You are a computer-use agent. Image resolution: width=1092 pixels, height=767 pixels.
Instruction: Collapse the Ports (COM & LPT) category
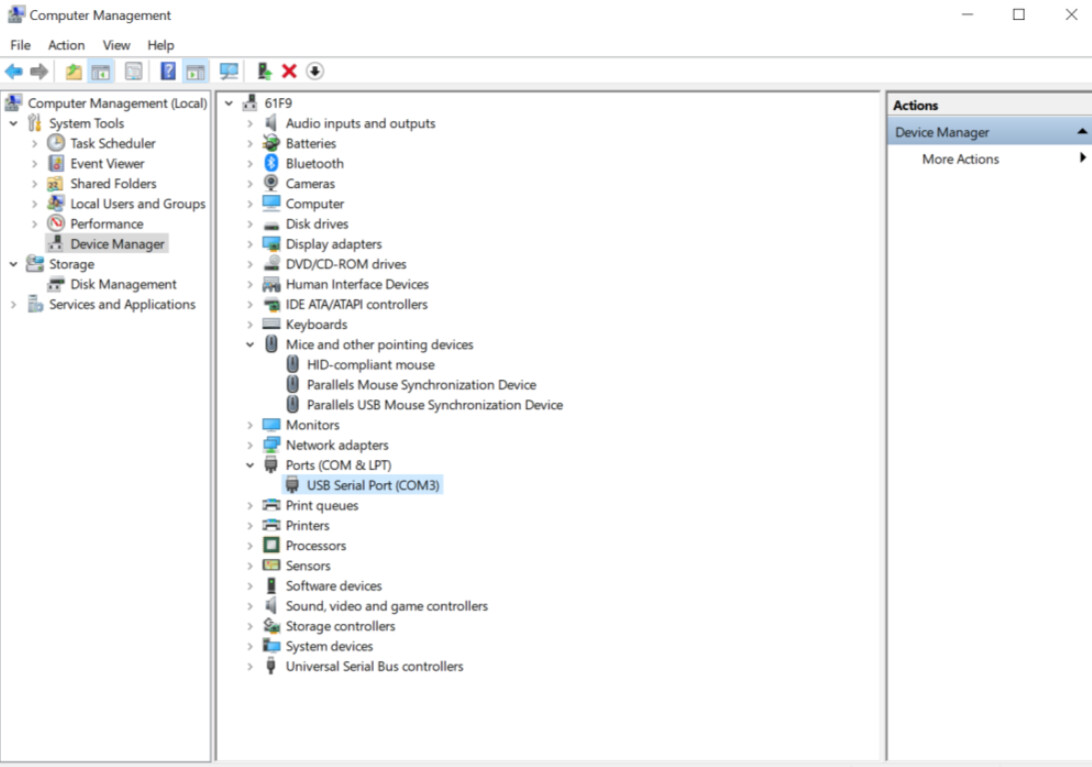coord(250,465)
